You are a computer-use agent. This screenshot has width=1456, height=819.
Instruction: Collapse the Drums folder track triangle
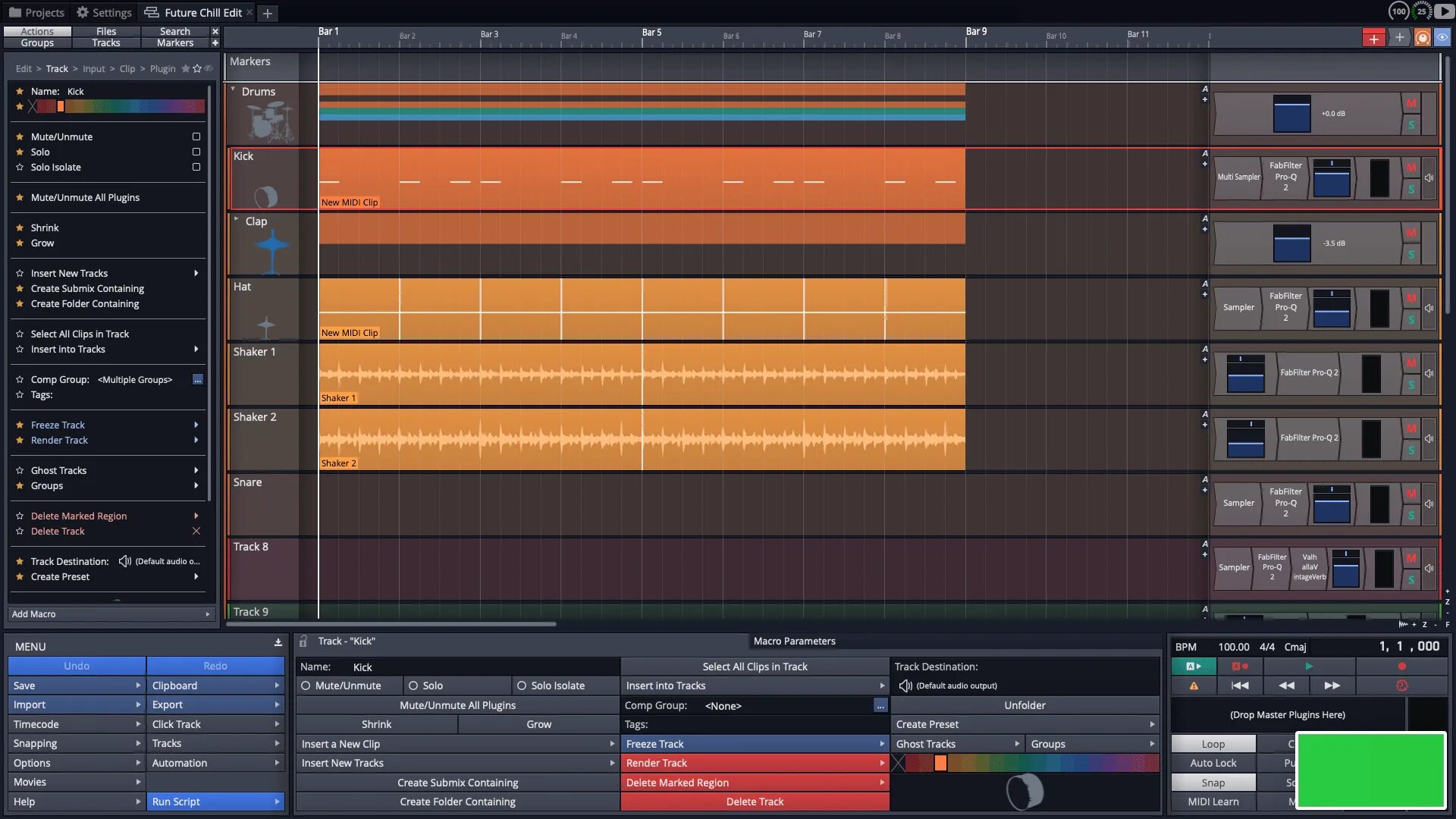(234, 89)
